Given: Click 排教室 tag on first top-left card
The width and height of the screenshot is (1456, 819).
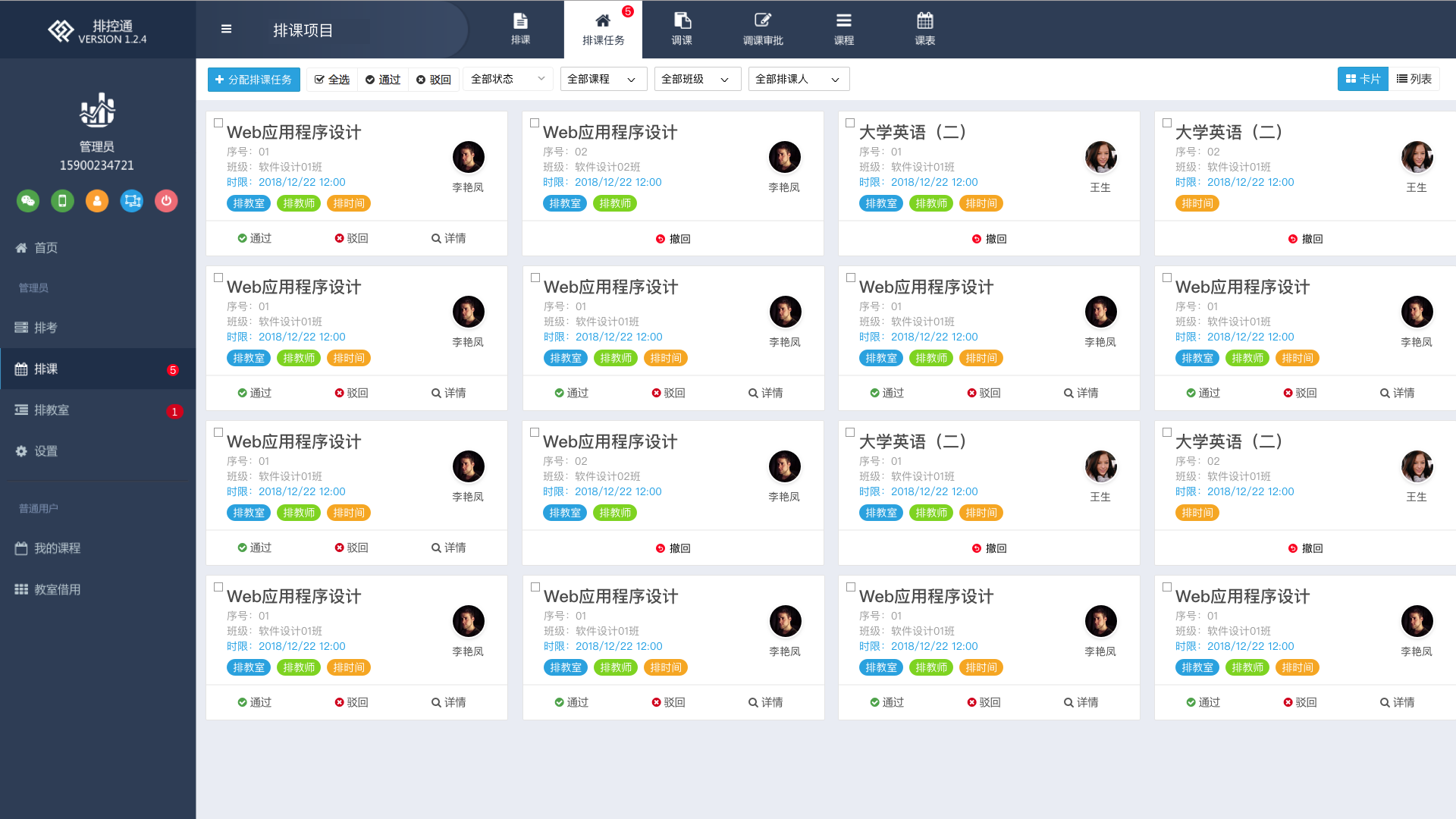Looking at the screenshot, I should pos(249,203).
